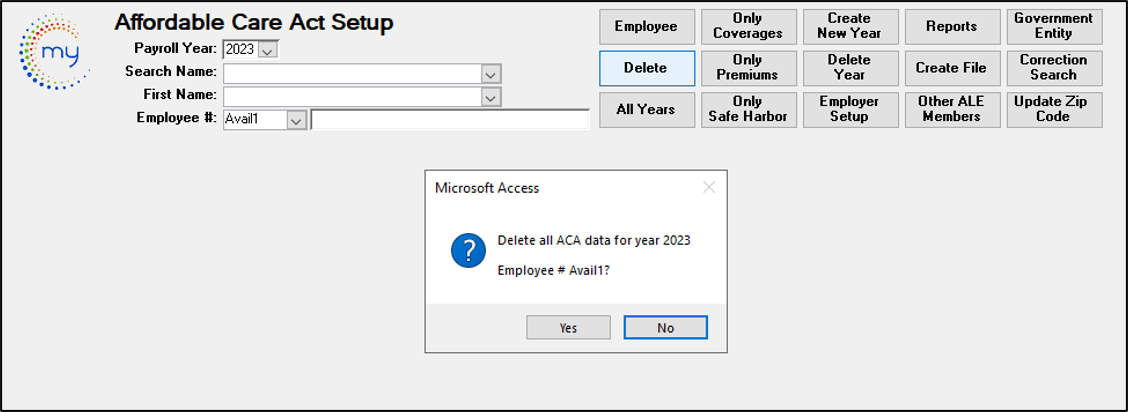Cancel deletion with the No button
Viewport: 1128px width, 412px height.
tap(665, 327)
